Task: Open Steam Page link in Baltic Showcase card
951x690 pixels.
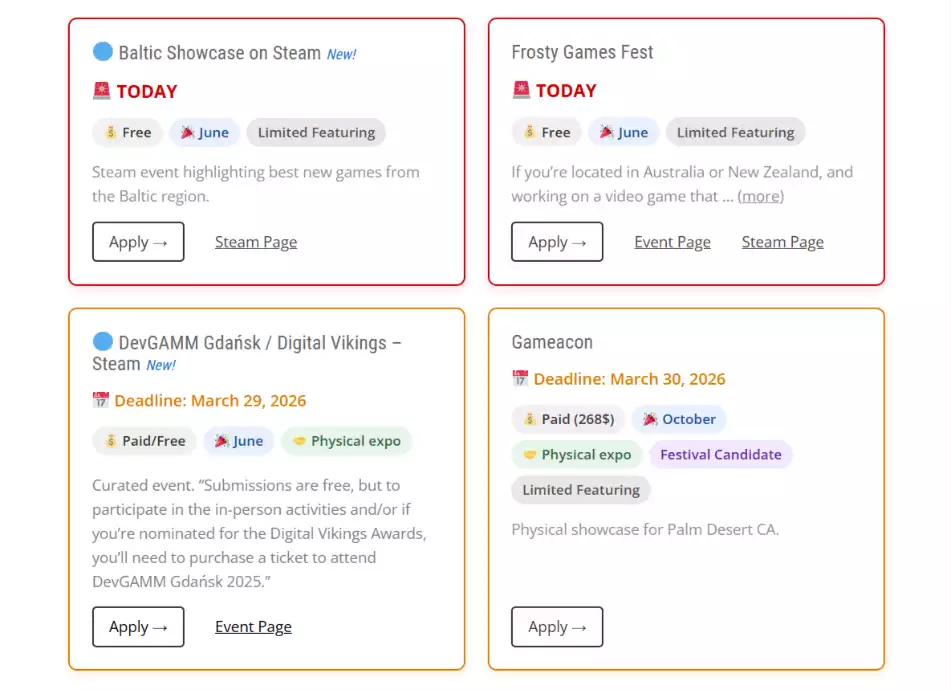Action: click(256, 242)
